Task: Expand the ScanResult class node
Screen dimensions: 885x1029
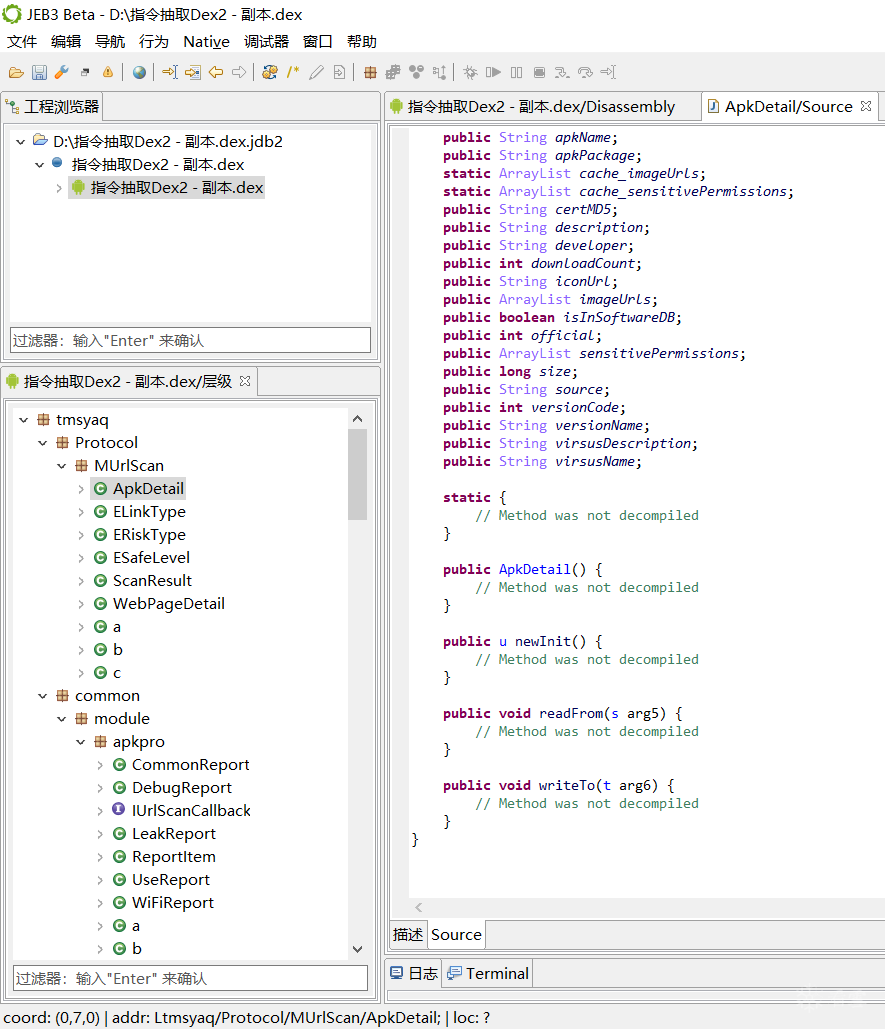Action: point(81,581)
